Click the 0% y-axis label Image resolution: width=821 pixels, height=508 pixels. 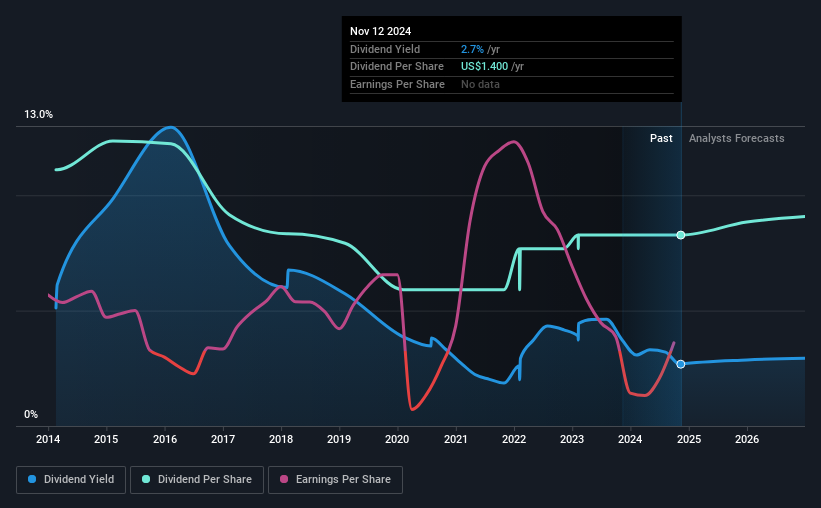[x=31, y=414]
